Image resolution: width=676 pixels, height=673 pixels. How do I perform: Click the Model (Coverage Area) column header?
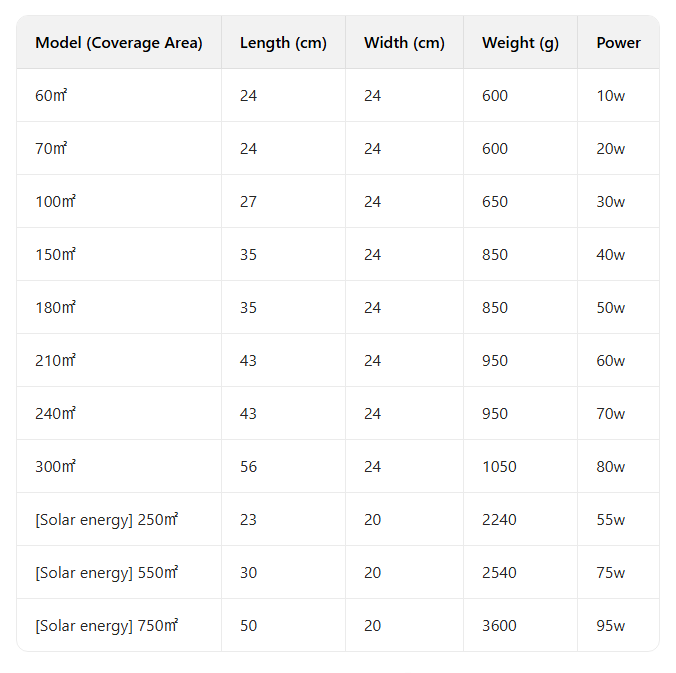coord(119,43)
